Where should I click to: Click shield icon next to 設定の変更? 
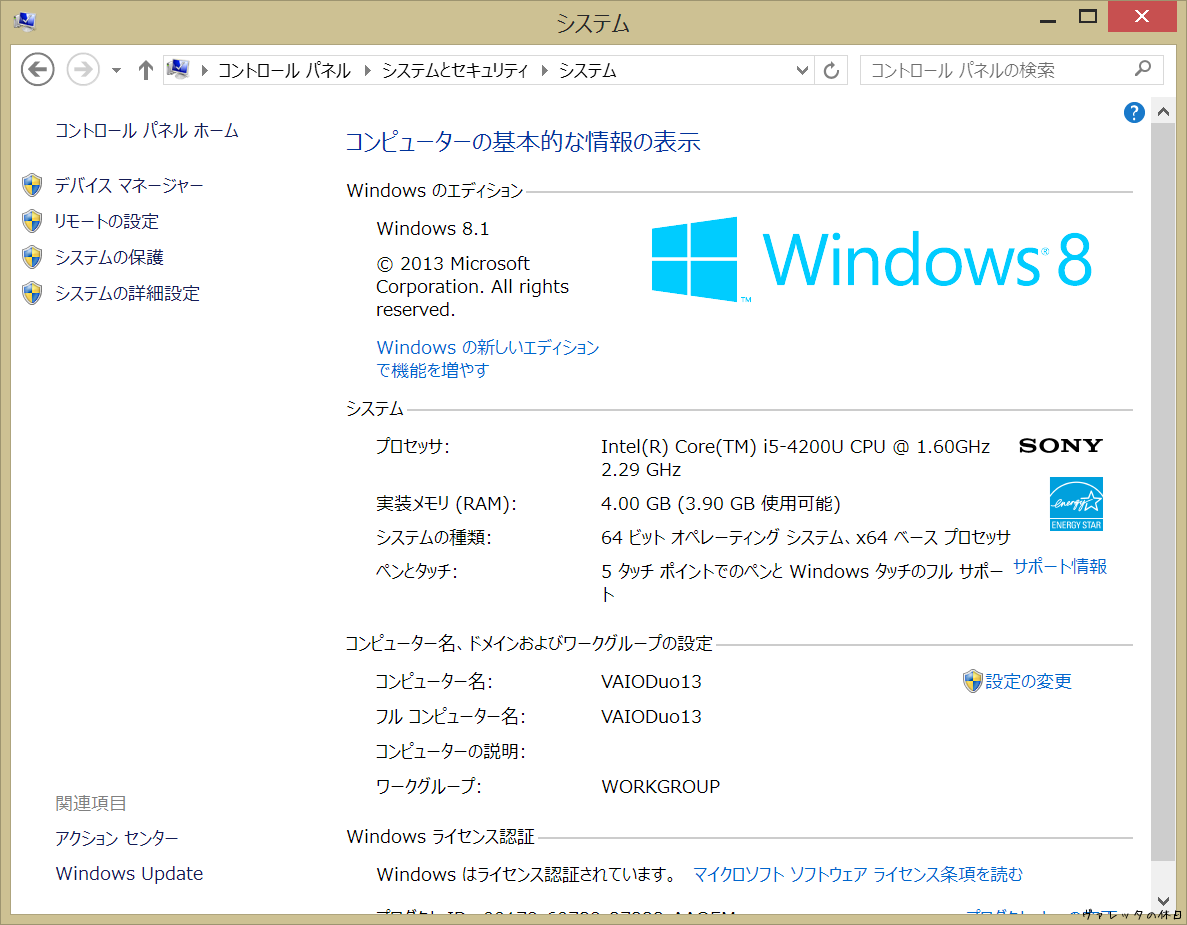click(972, 681)
